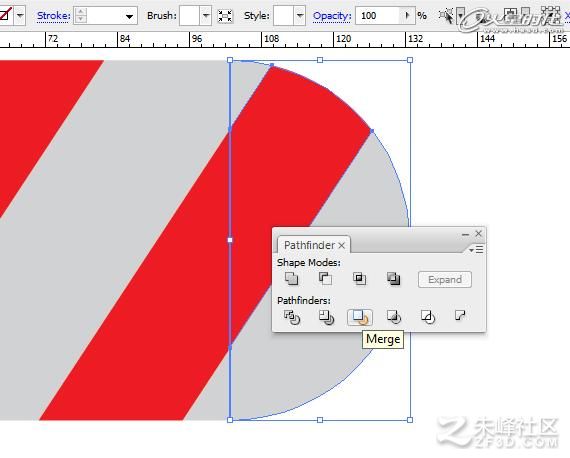Open the Opacity slider arrow
Viewport: 570px width, 458px height.
408,16
